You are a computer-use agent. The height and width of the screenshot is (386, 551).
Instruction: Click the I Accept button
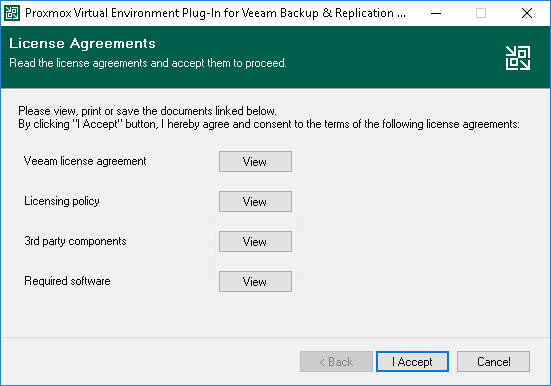coord(412,361)
